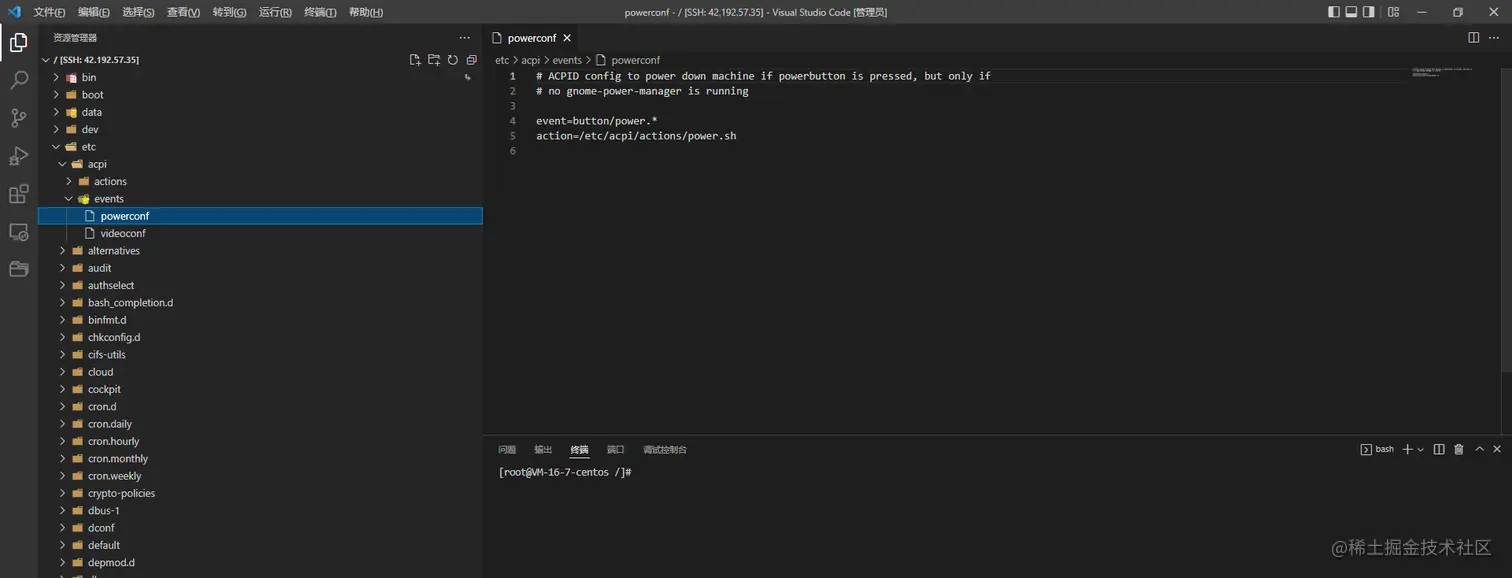Open the Extensions view
This screenshot has height=578, width=1512.
click(18, 194)
